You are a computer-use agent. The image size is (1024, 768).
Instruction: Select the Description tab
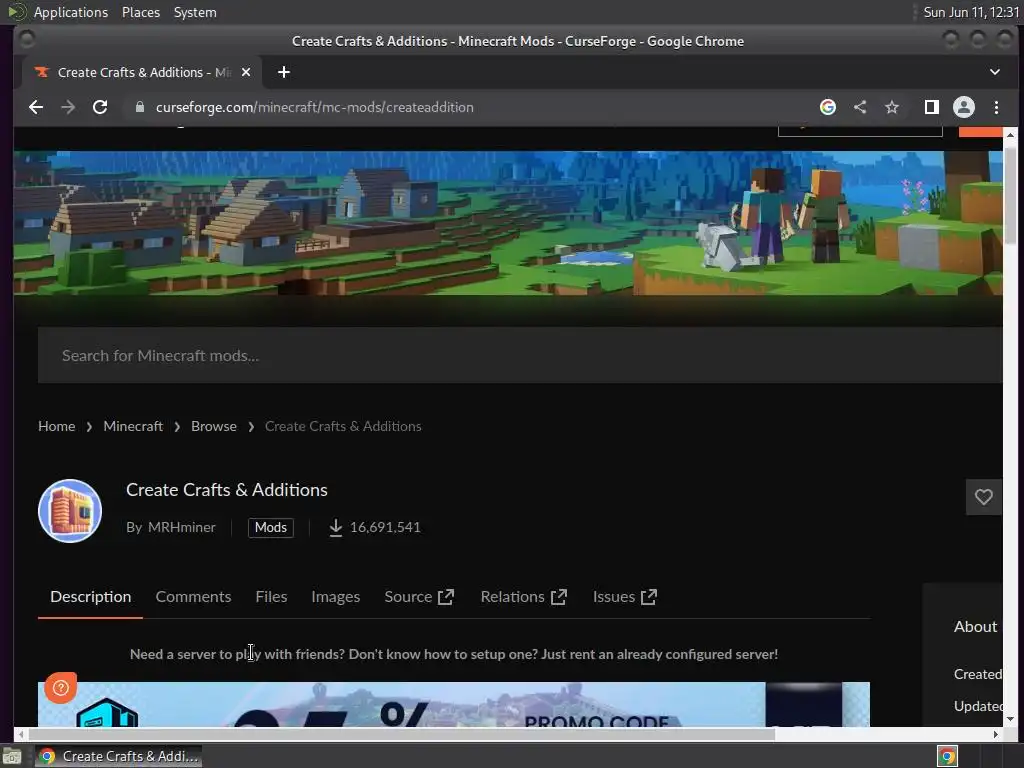pyautogui.click(x=91, y=597)
